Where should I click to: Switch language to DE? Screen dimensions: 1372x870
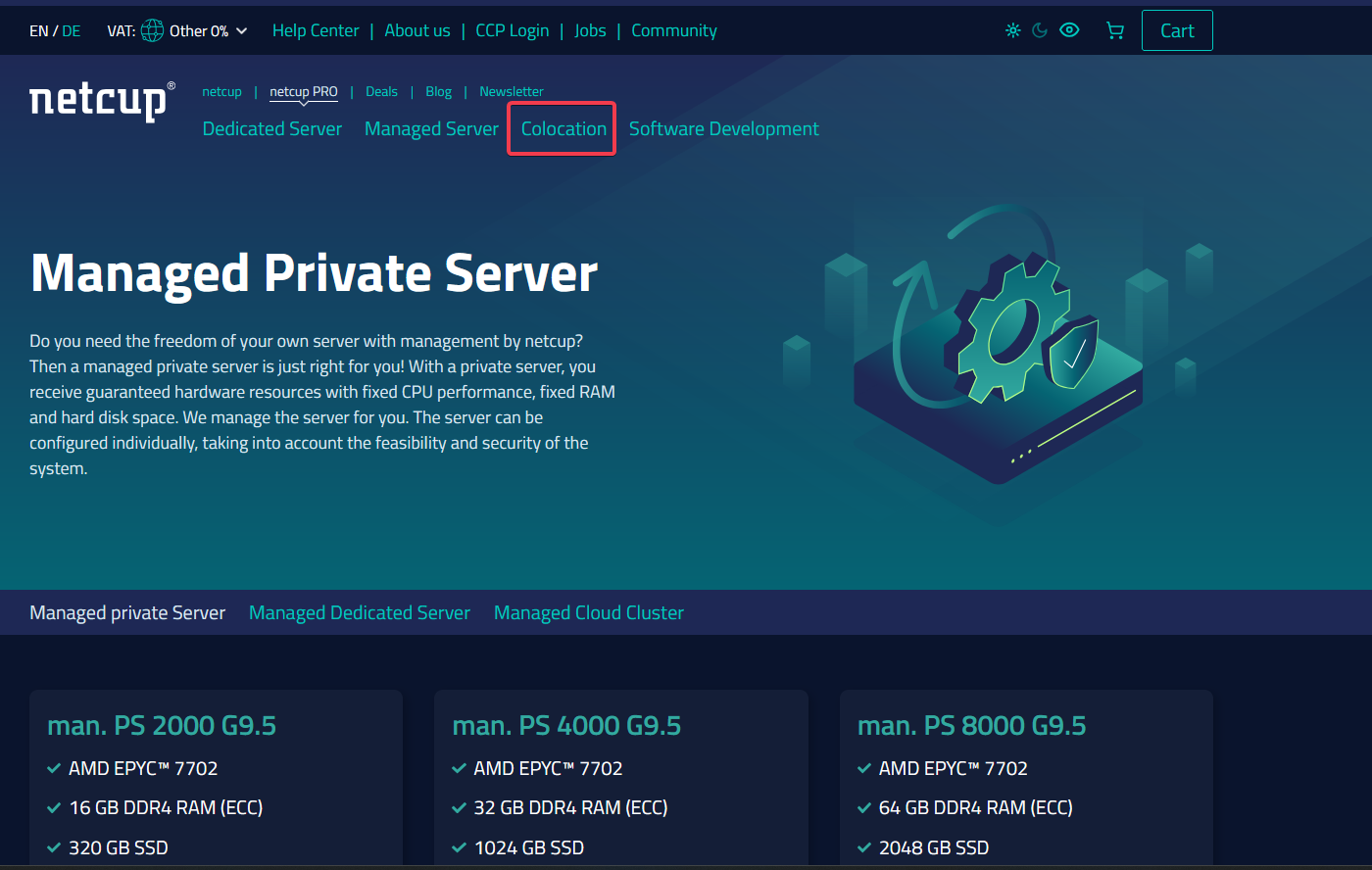click(72, 31)
